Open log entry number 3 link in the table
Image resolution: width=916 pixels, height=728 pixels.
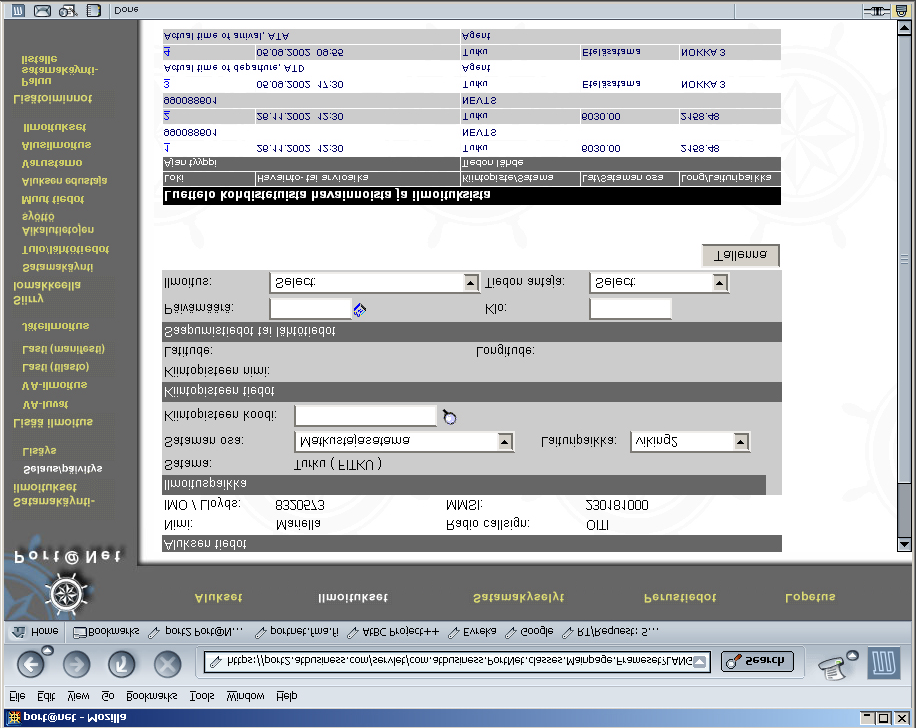coord(167,84)
